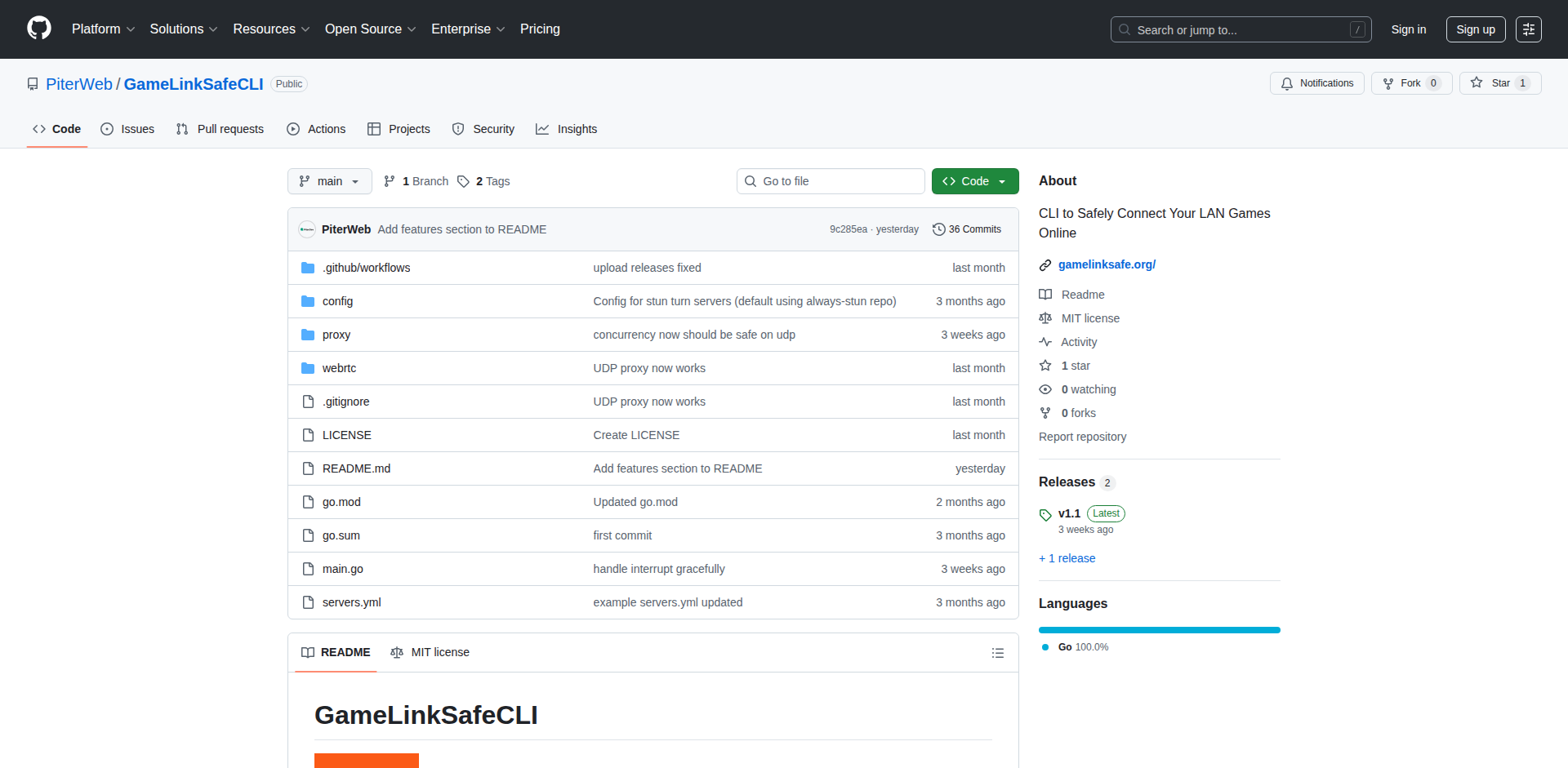
Task: Open commit 9c285ea hash link
Action: pyautogui.click(x=849, y=229)
